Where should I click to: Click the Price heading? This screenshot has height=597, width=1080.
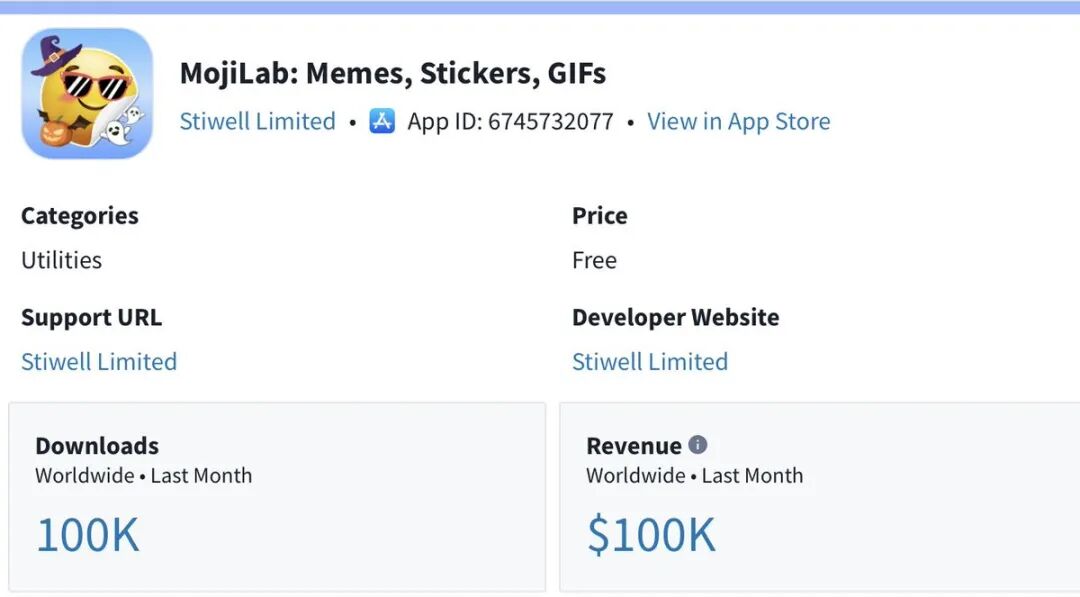[x=599, y=216]
